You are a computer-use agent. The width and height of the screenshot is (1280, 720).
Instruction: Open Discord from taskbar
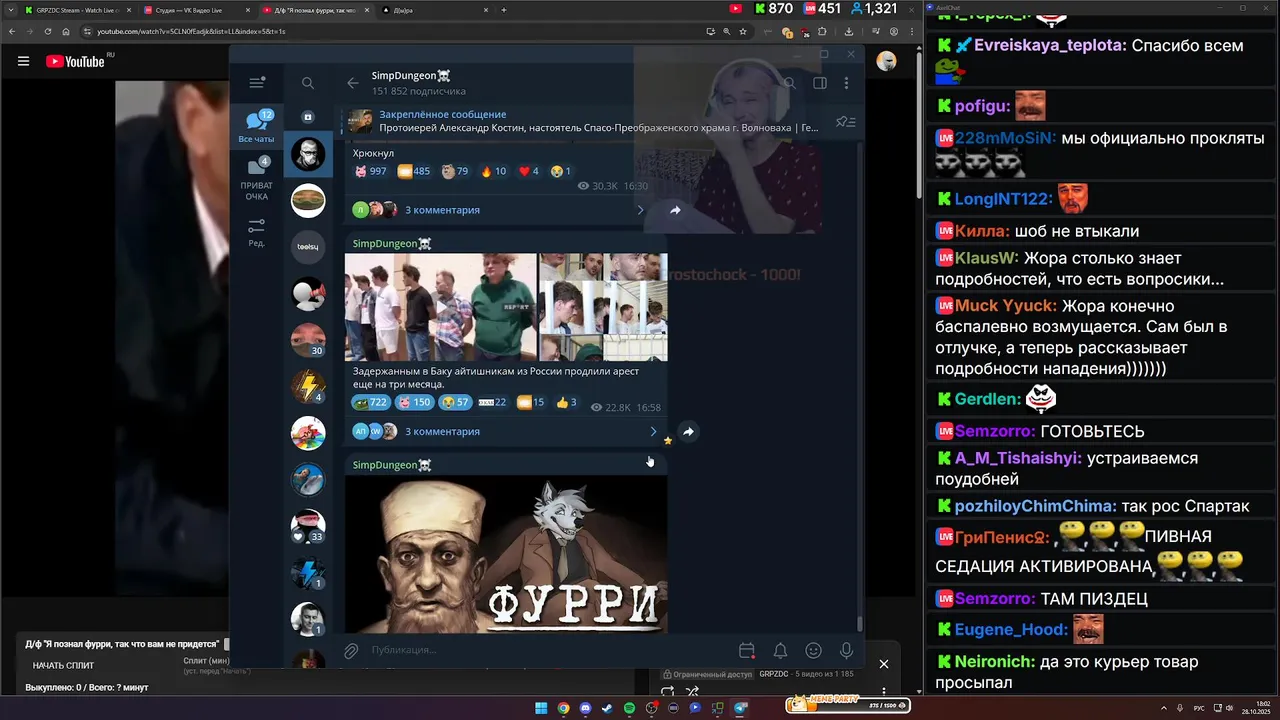(585, 708)
